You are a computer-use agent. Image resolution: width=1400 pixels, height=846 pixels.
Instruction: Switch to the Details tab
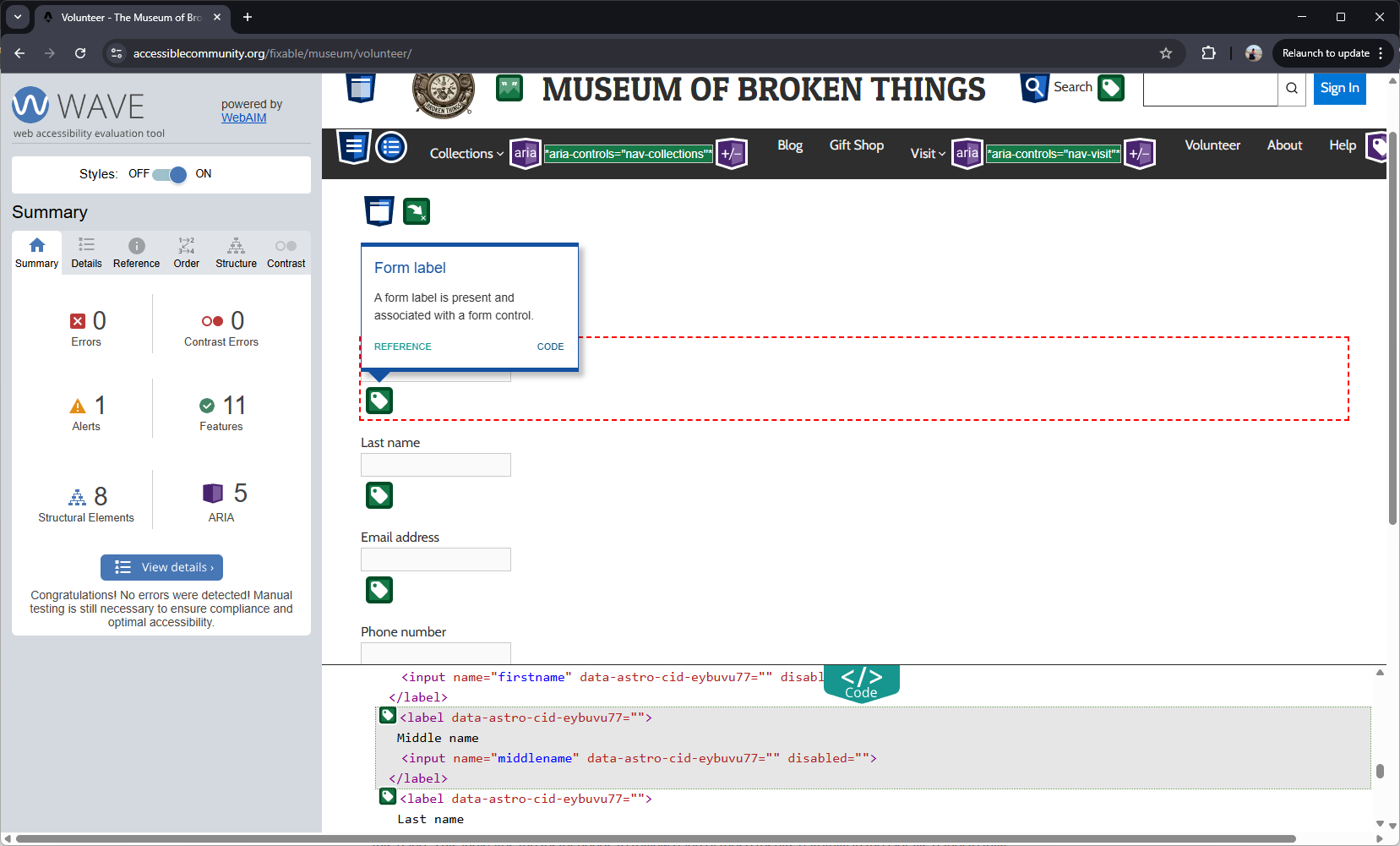(x=86, y=253)
